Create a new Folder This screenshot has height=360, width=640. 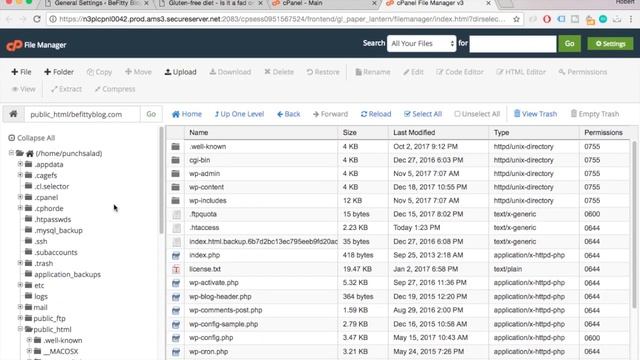[59, 72]
